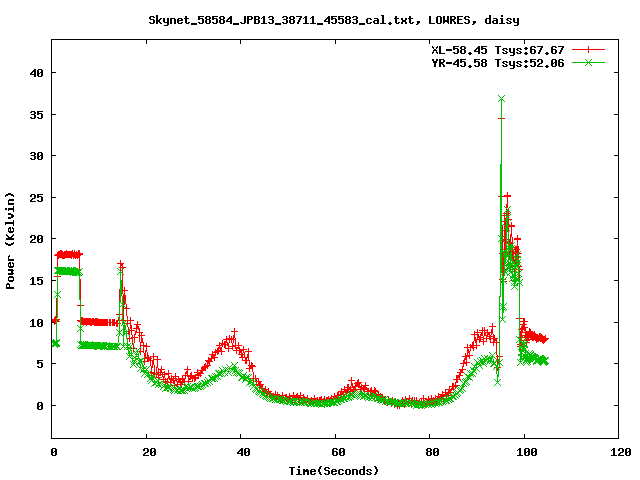
Task: Click the 'Time(Seconds)' x-axis label
Action: tap(334, 471)
